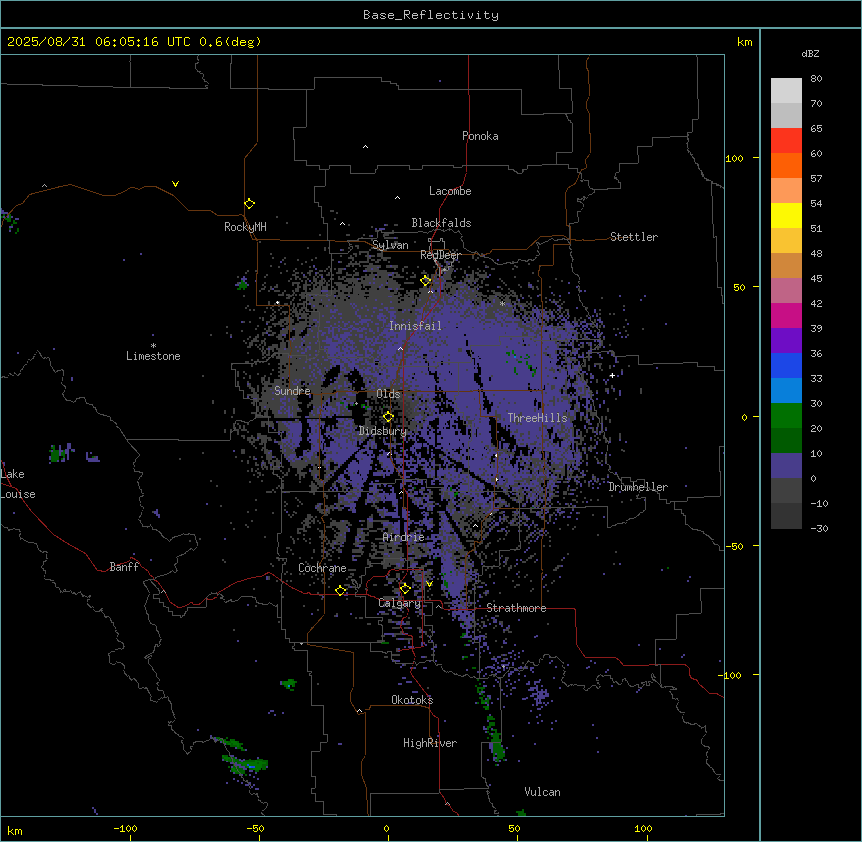Click the Lake Louise label

click(18, 484)
